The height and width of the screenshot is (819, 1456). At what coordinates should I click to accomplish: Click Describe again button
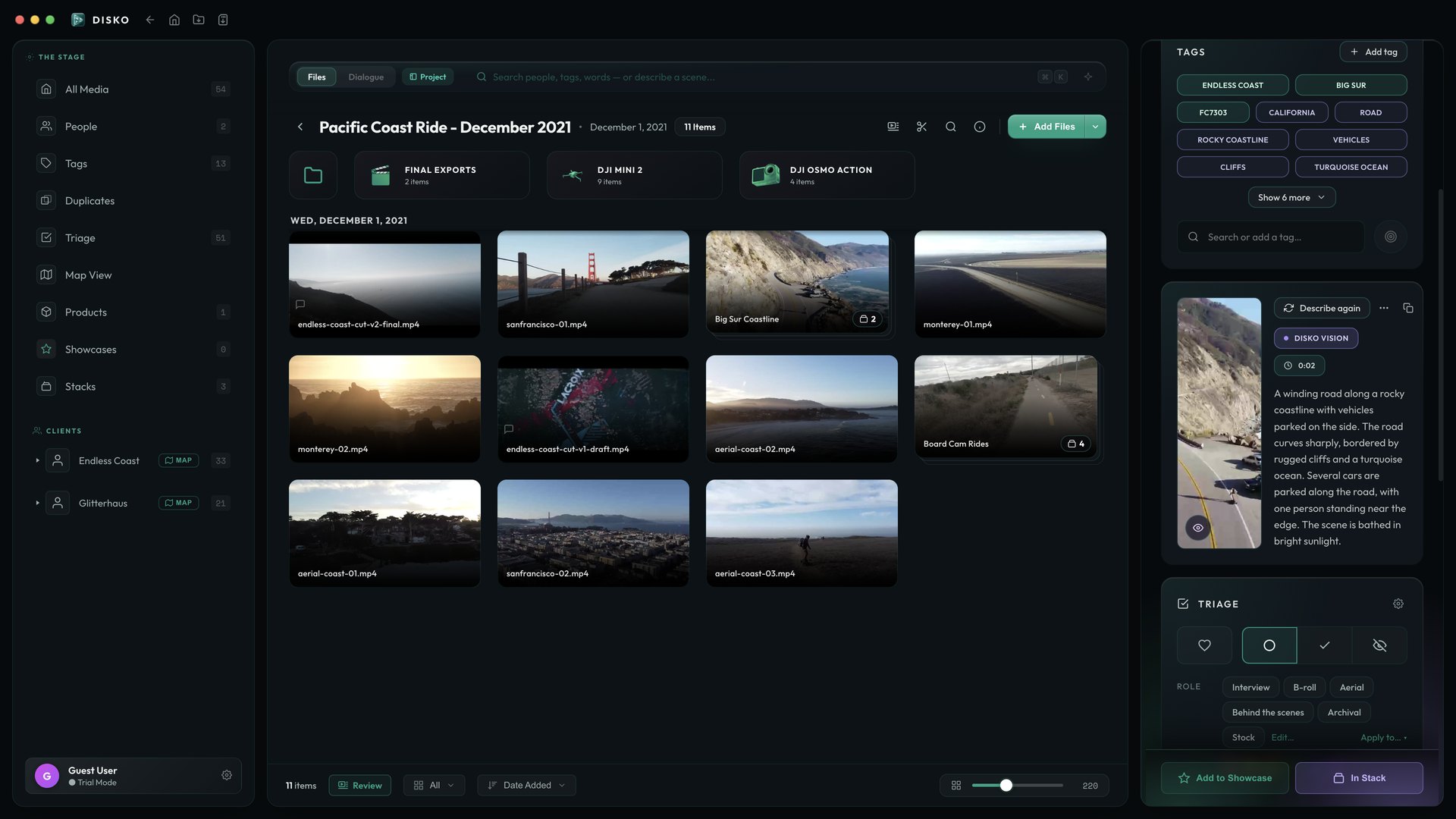[x=1322, y=308]
